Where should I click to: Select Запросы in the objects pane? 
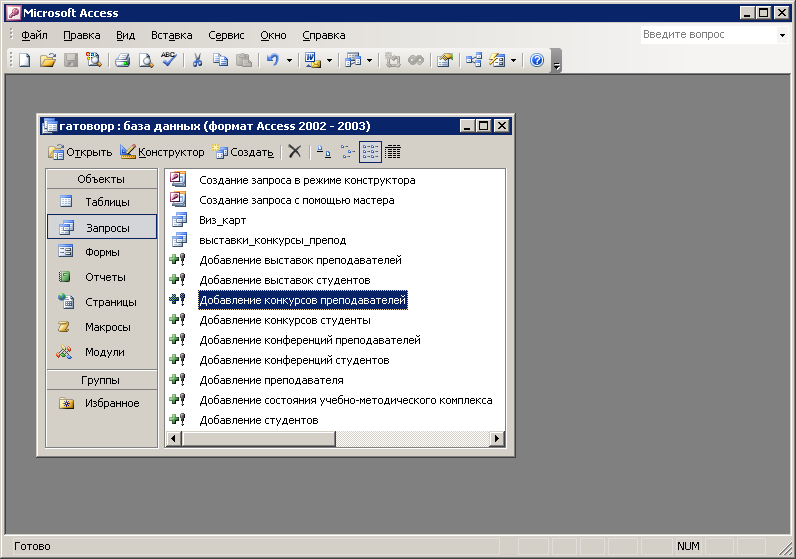(102, 227)
